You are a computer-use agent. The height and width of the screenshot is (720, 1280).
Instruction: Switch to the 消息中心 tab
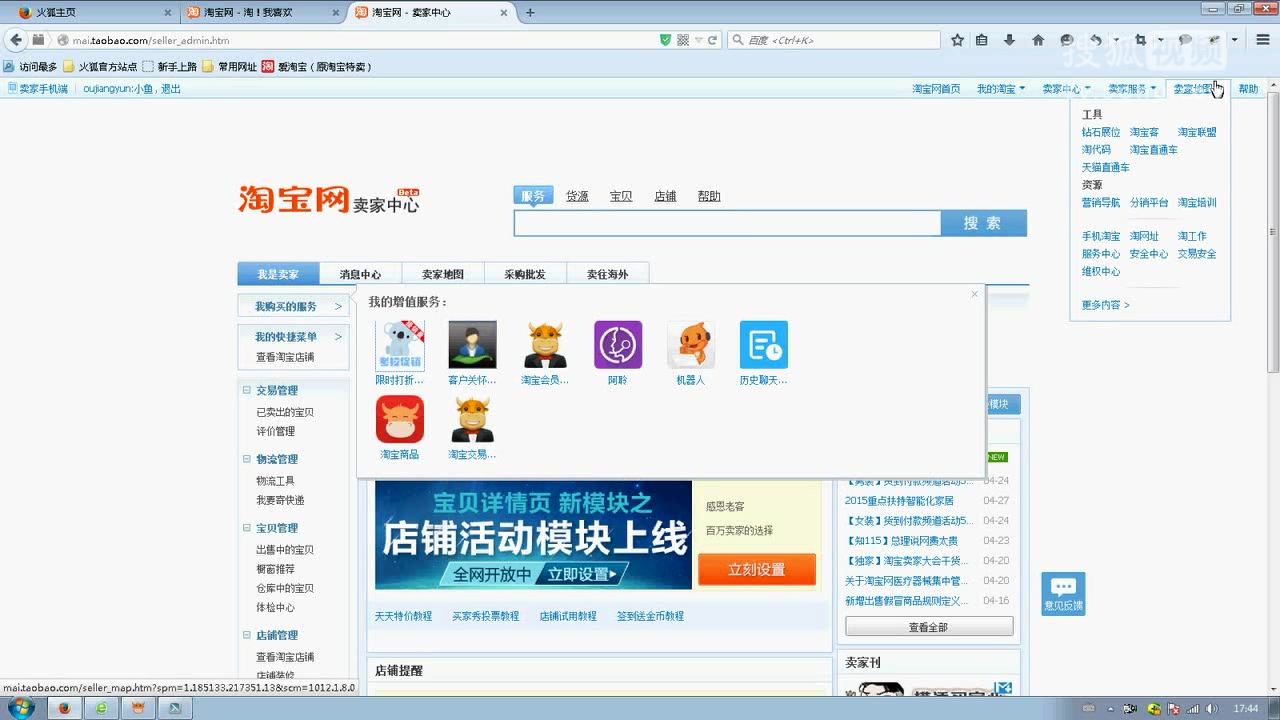click(360, 273)
